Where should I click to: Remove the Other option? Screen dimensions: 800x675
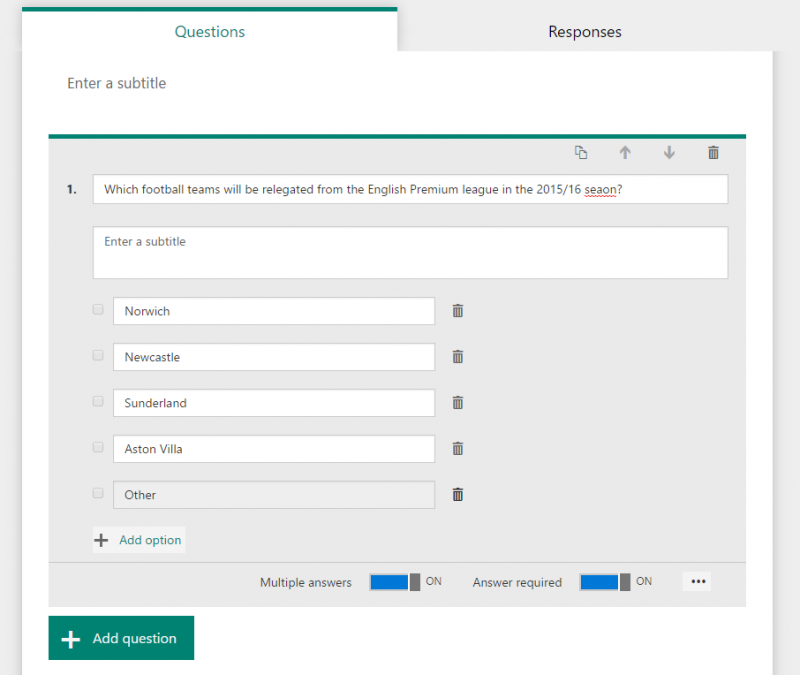(457, 494)
